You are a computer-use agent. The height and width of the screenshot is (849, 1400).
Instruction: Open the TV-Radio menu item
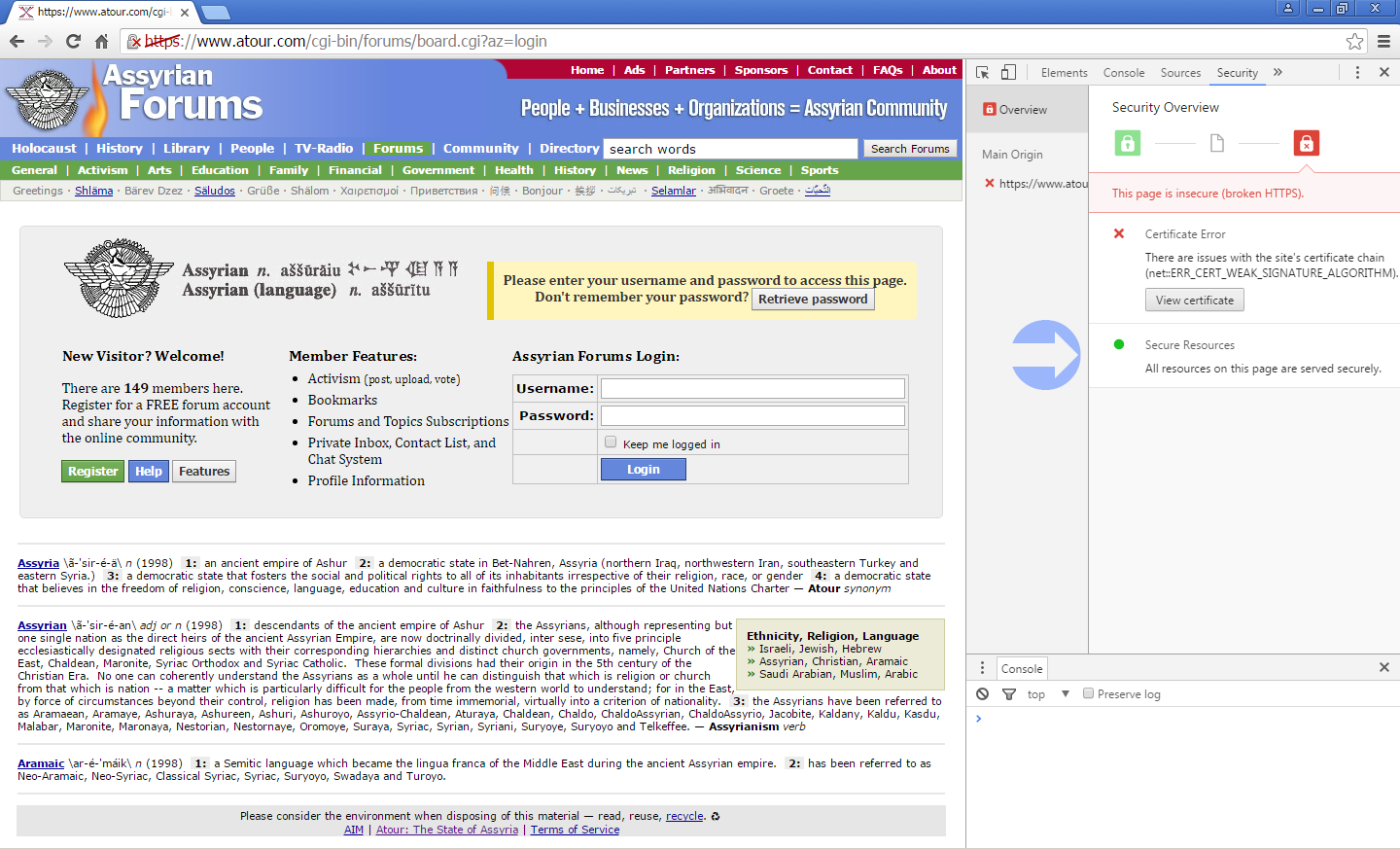point(324,148)
